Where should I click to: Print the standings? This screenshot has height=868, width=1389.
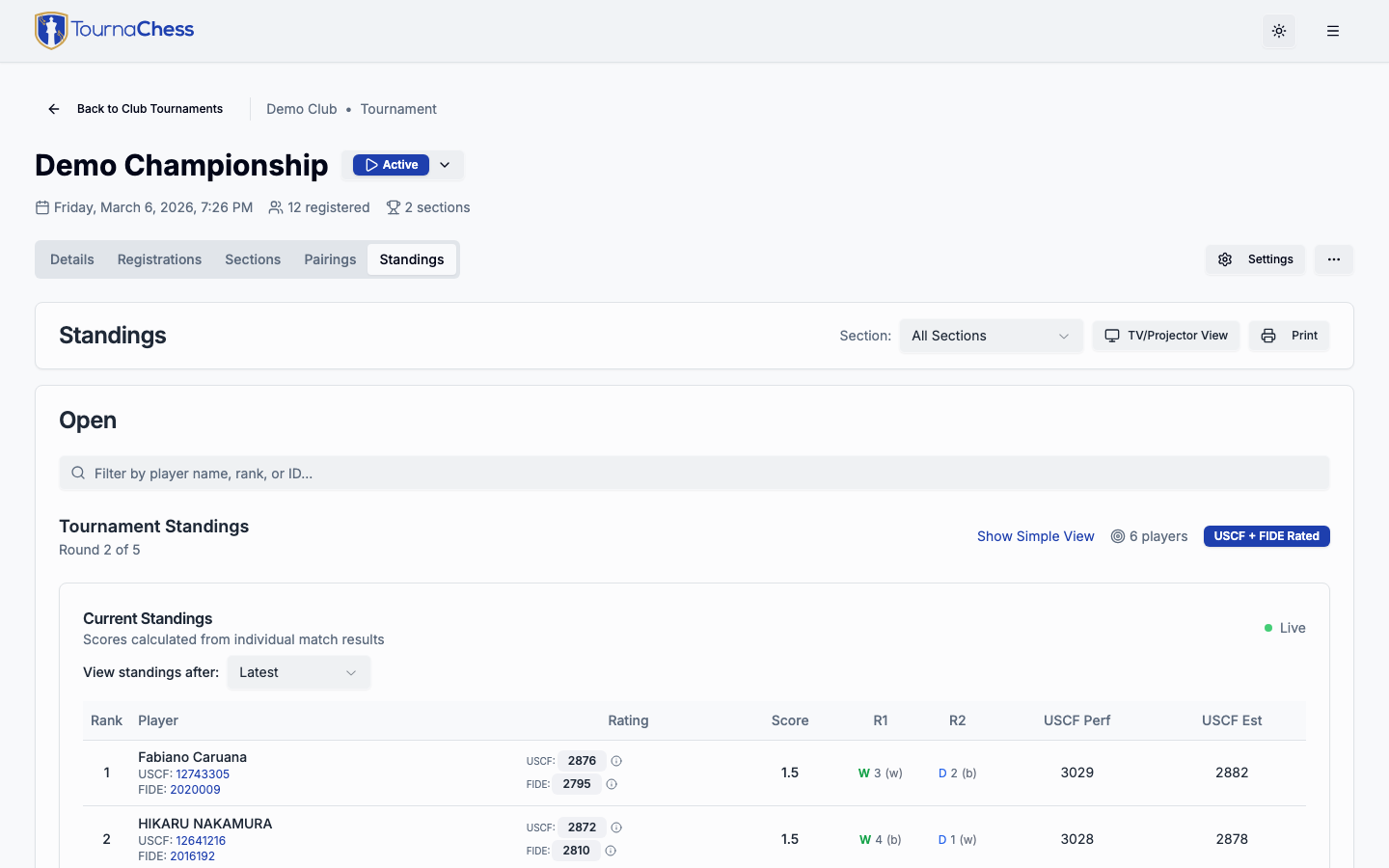coord(1289,336)
